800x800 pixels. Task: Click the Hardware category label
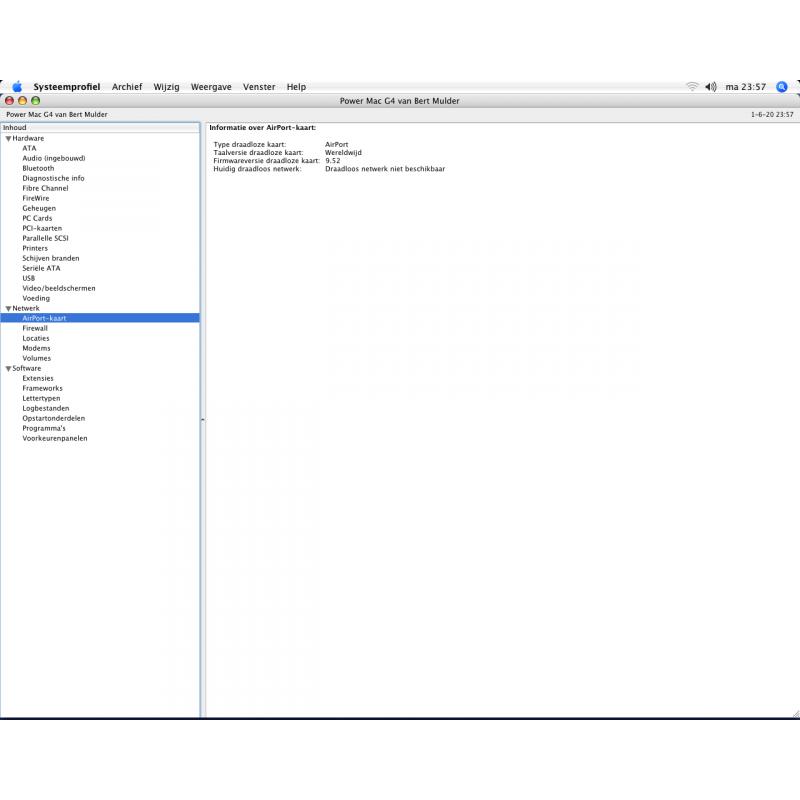click(x=28, y=138)
